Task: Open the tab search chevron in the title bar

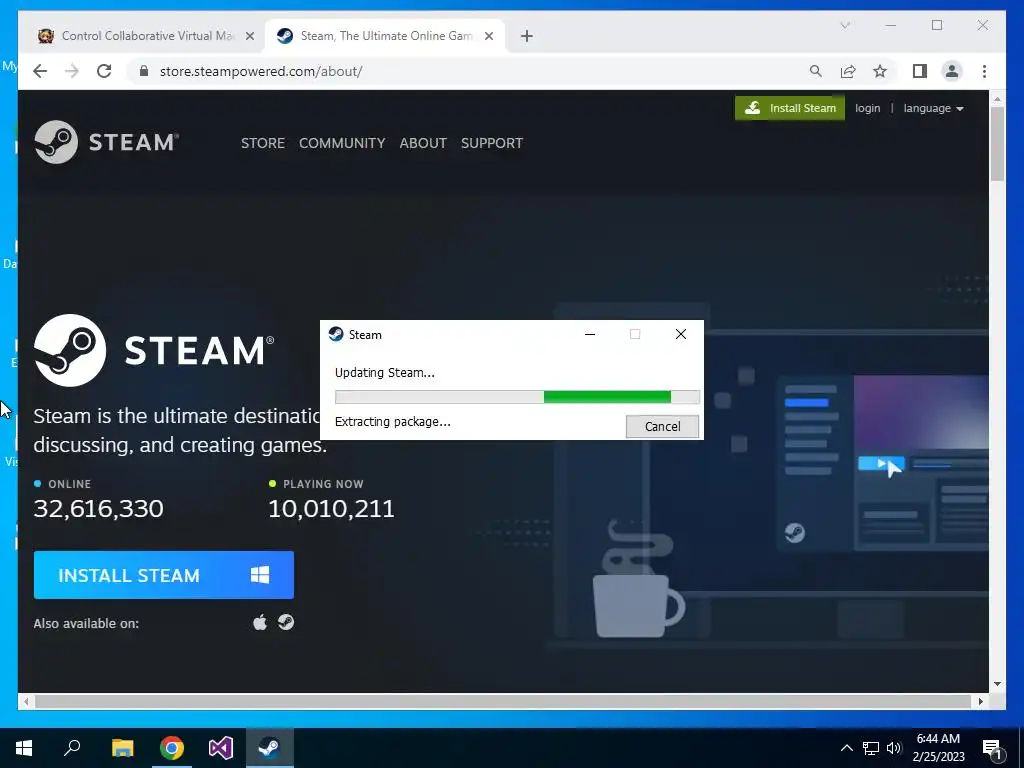Action: (x=844, y=25)
